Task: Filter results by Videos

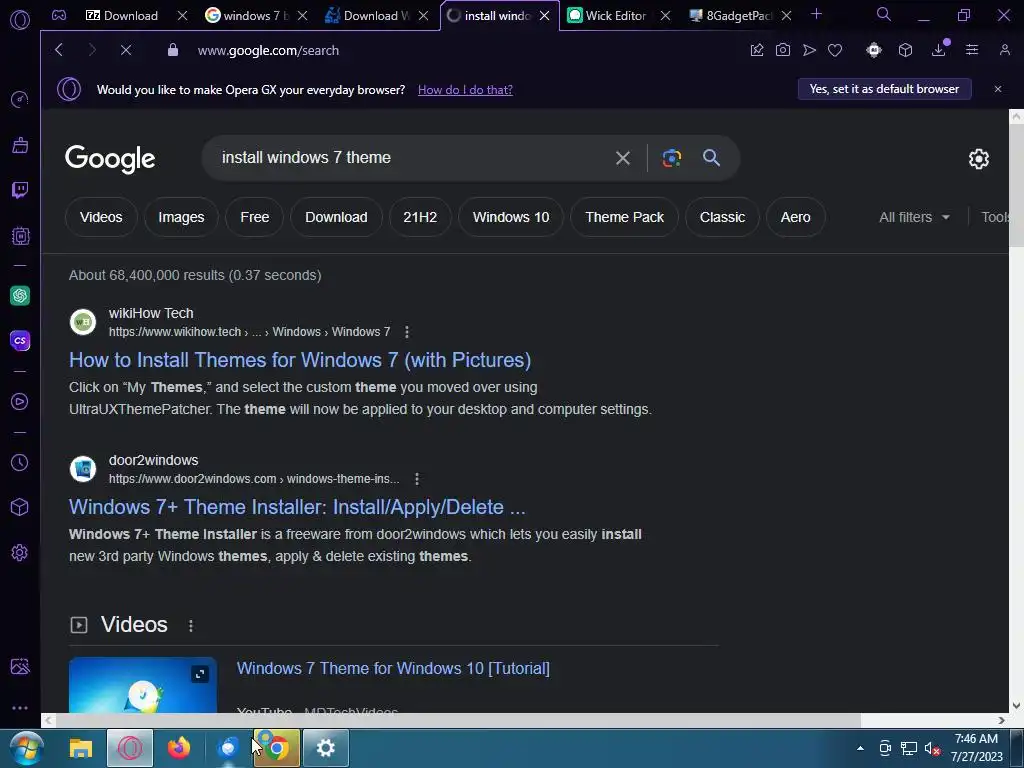Action: 101,217
